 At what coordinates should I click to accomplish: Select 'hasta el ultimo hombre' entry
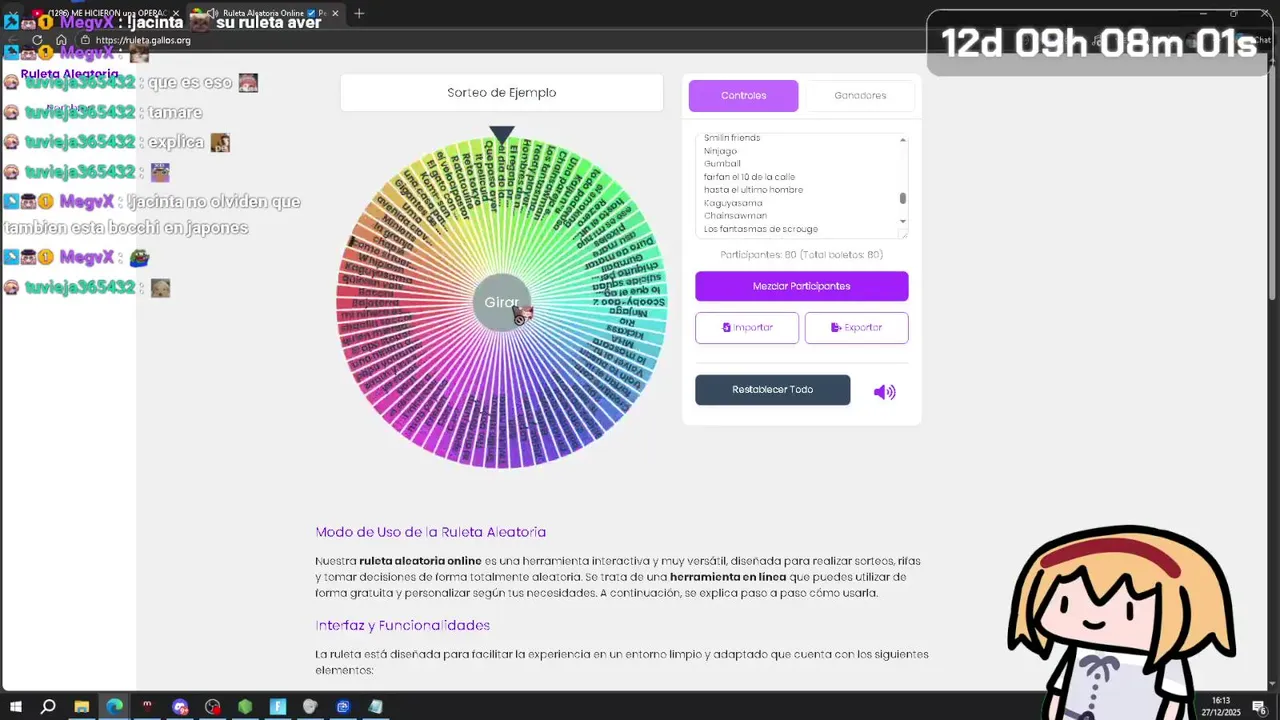click(753, 190)
